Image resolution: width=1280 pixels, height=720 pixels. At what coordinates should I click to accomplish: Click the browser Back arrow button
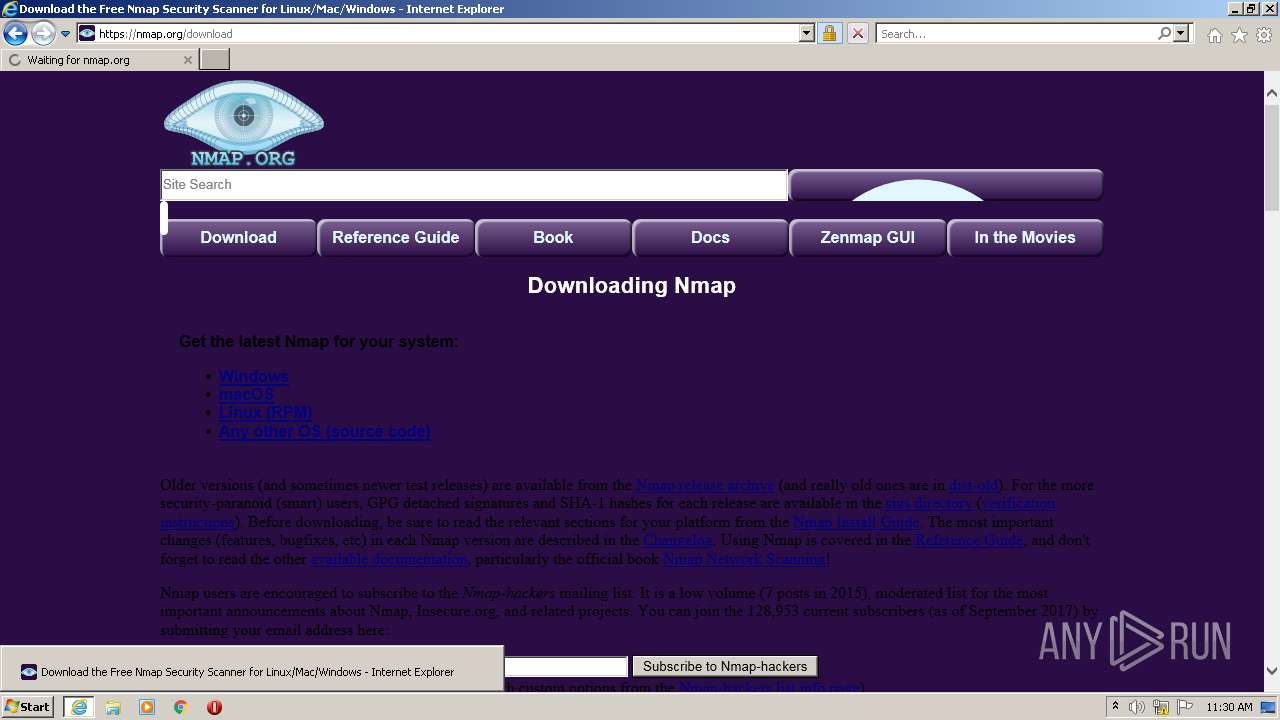tap(15, 34)
